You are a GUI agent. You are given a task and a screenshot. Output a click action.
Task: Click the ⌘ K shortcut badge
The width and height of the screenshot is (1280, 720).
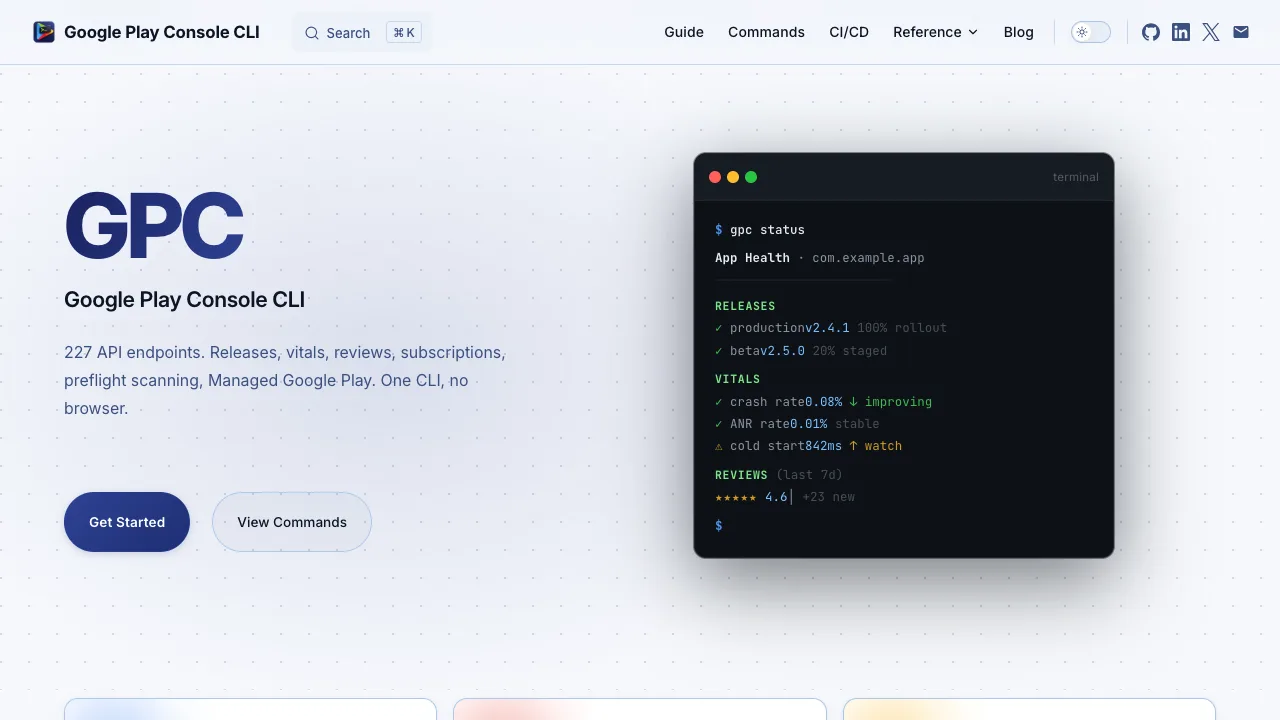pyautogui.click(x=404, y=33)
